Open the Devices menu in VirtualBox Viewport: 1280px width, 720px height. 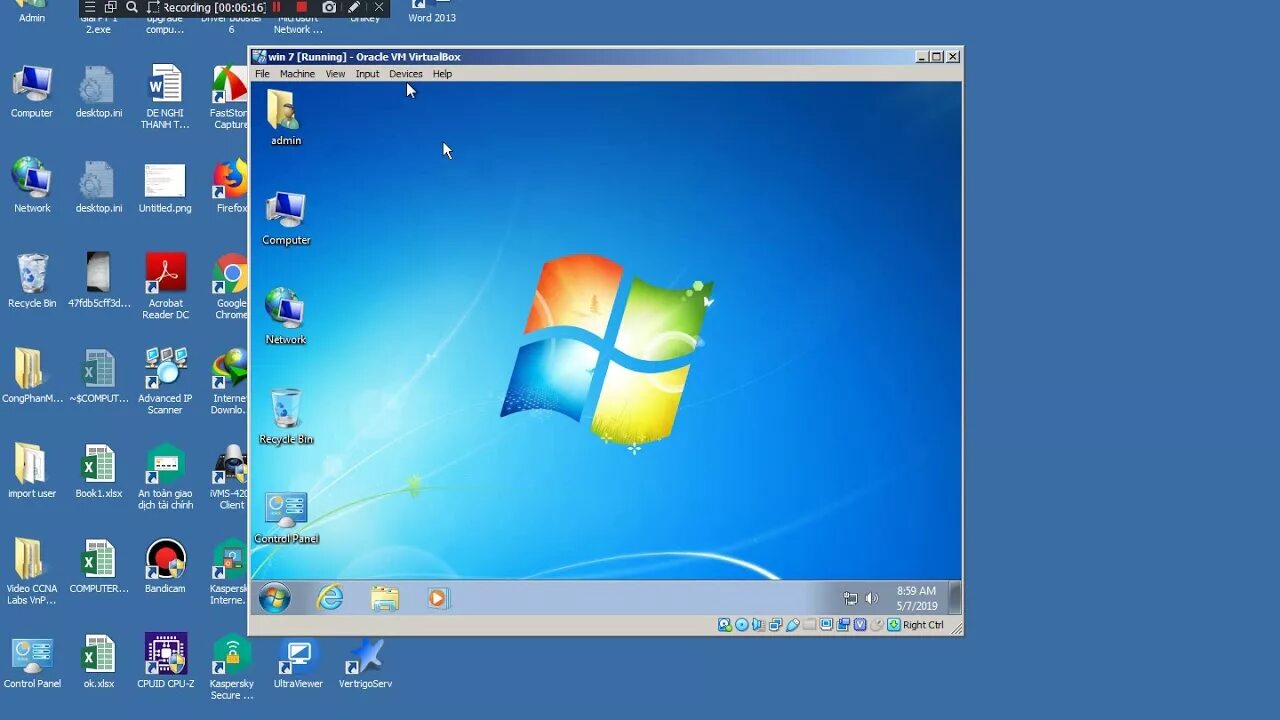pyautogui.click(x=405, y=74)
